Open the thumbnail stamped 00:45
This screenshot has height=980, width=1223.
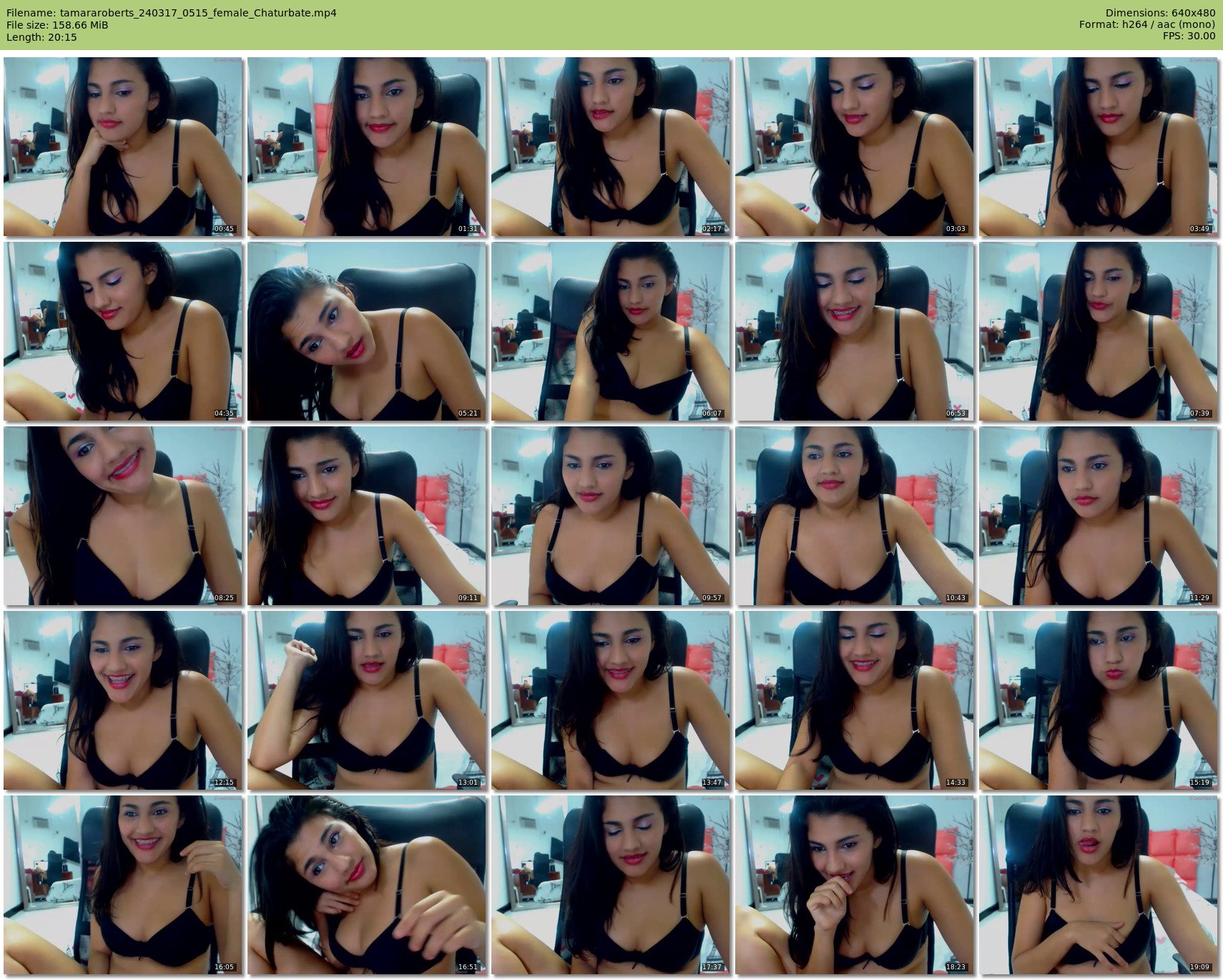123,147
